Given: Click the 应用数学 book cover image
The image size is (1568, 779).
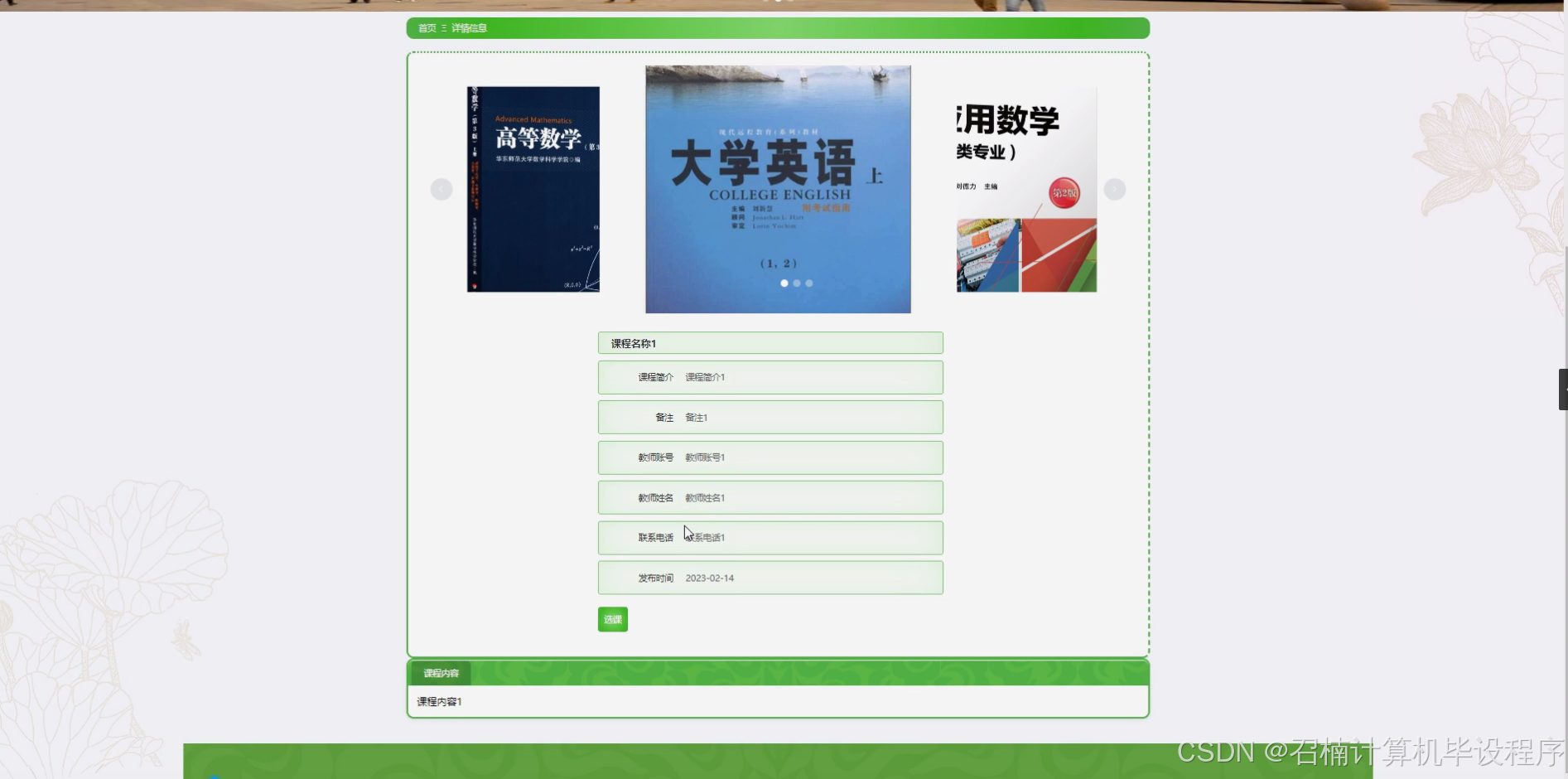Looking at the screenshot, I should click(1025, 188).
